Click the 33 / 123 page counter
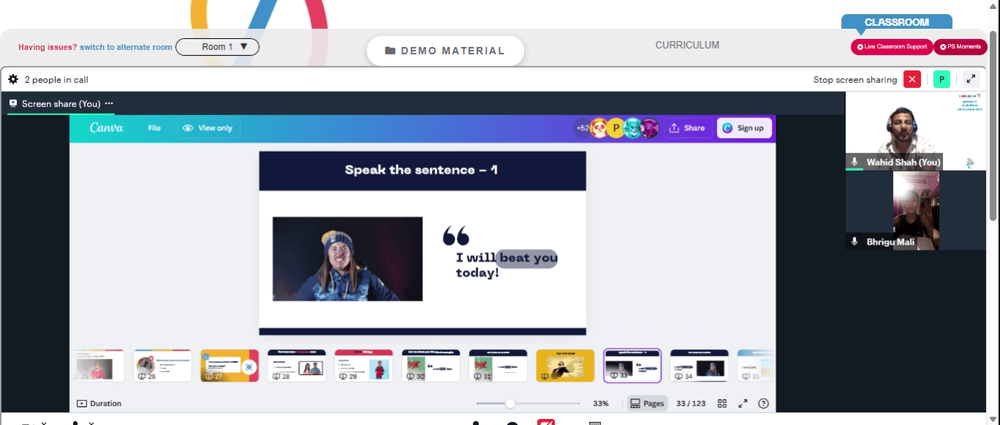 [x=691, y=403]
